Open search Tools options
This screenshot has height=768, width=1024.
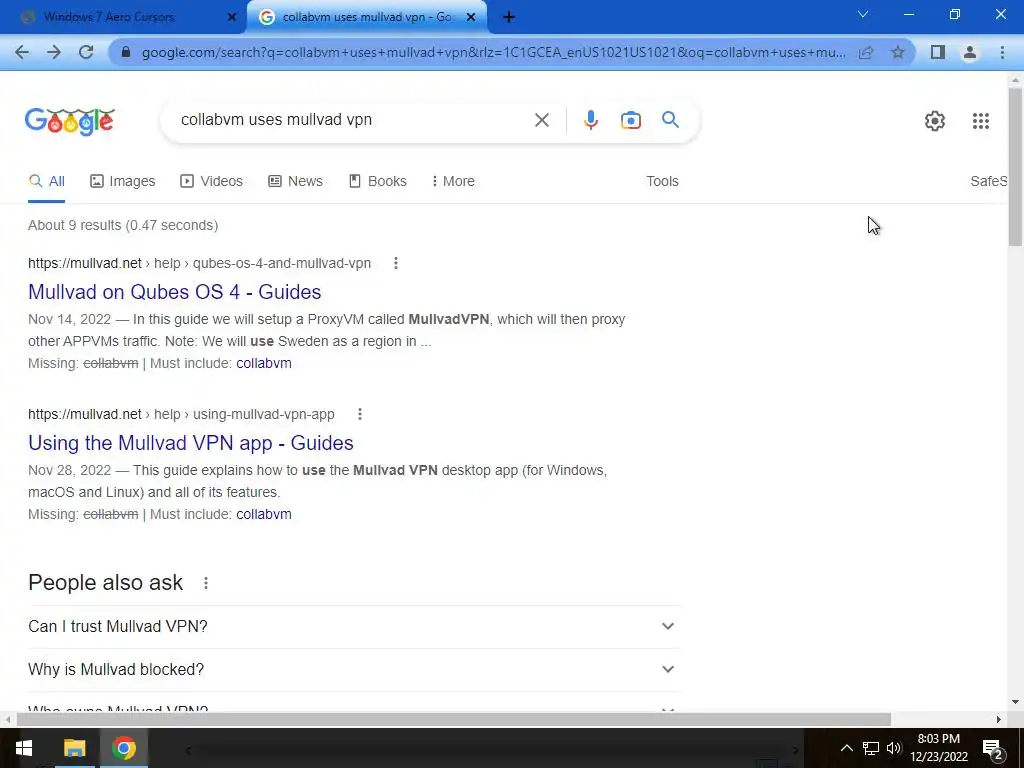tap(662, 182)
